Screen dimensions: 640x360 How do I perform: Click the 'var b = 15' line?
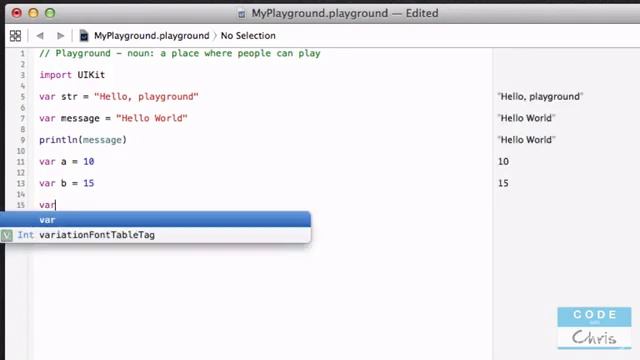click(67, 183)
